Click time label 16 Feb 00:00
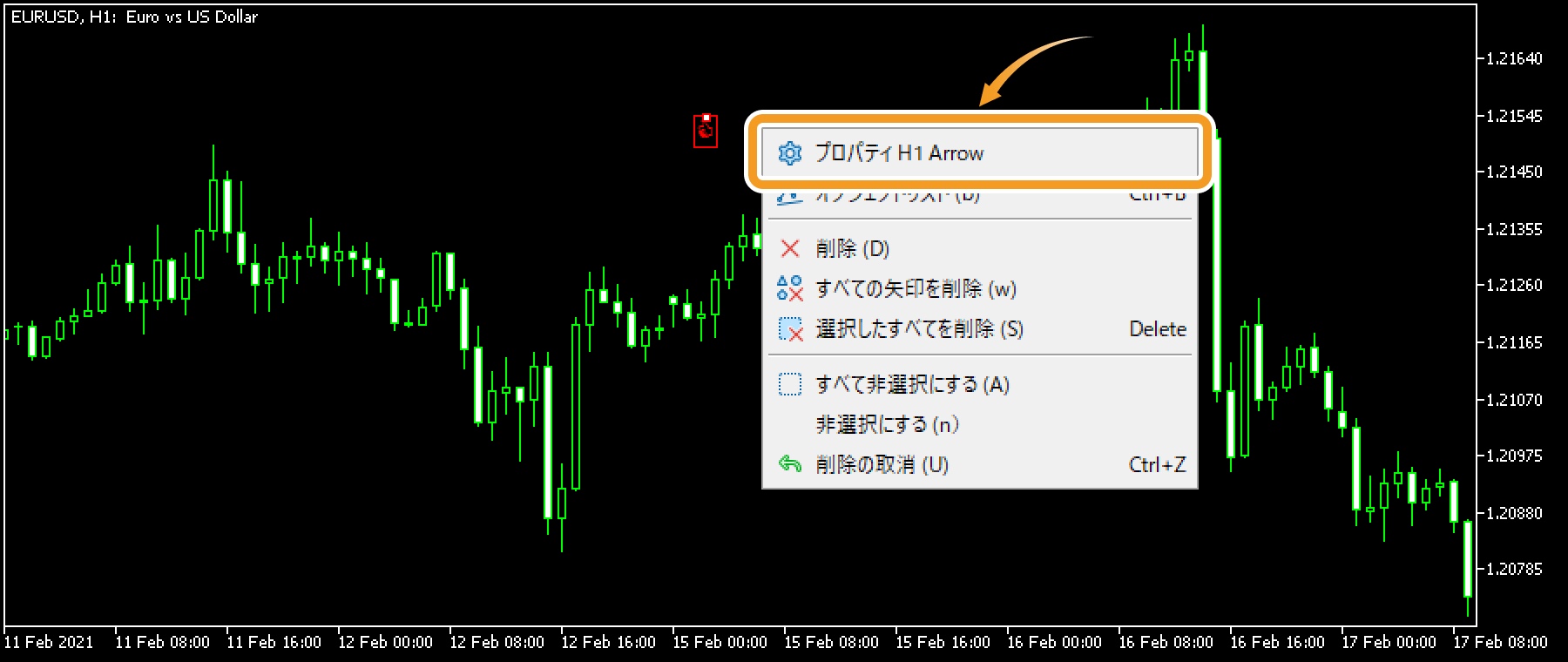Viewport: 1568px width, 662px height. (1055, 642)
